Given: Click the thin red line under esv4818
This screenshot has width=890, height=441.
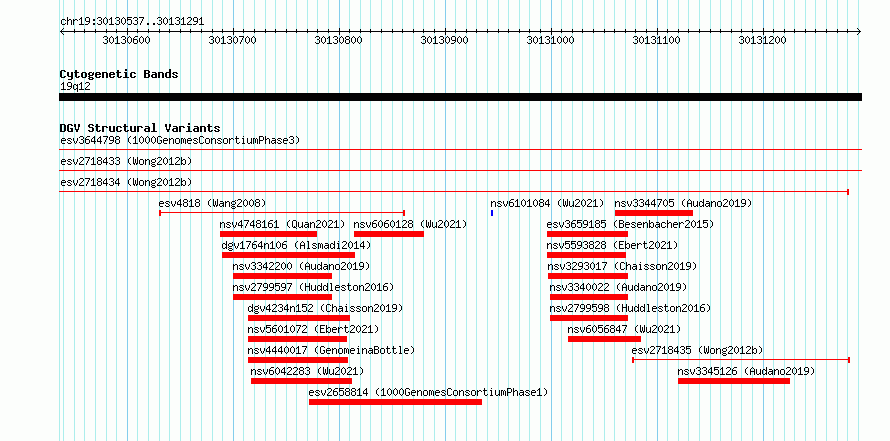Looking at the screenshot, I should coord(282,213).
